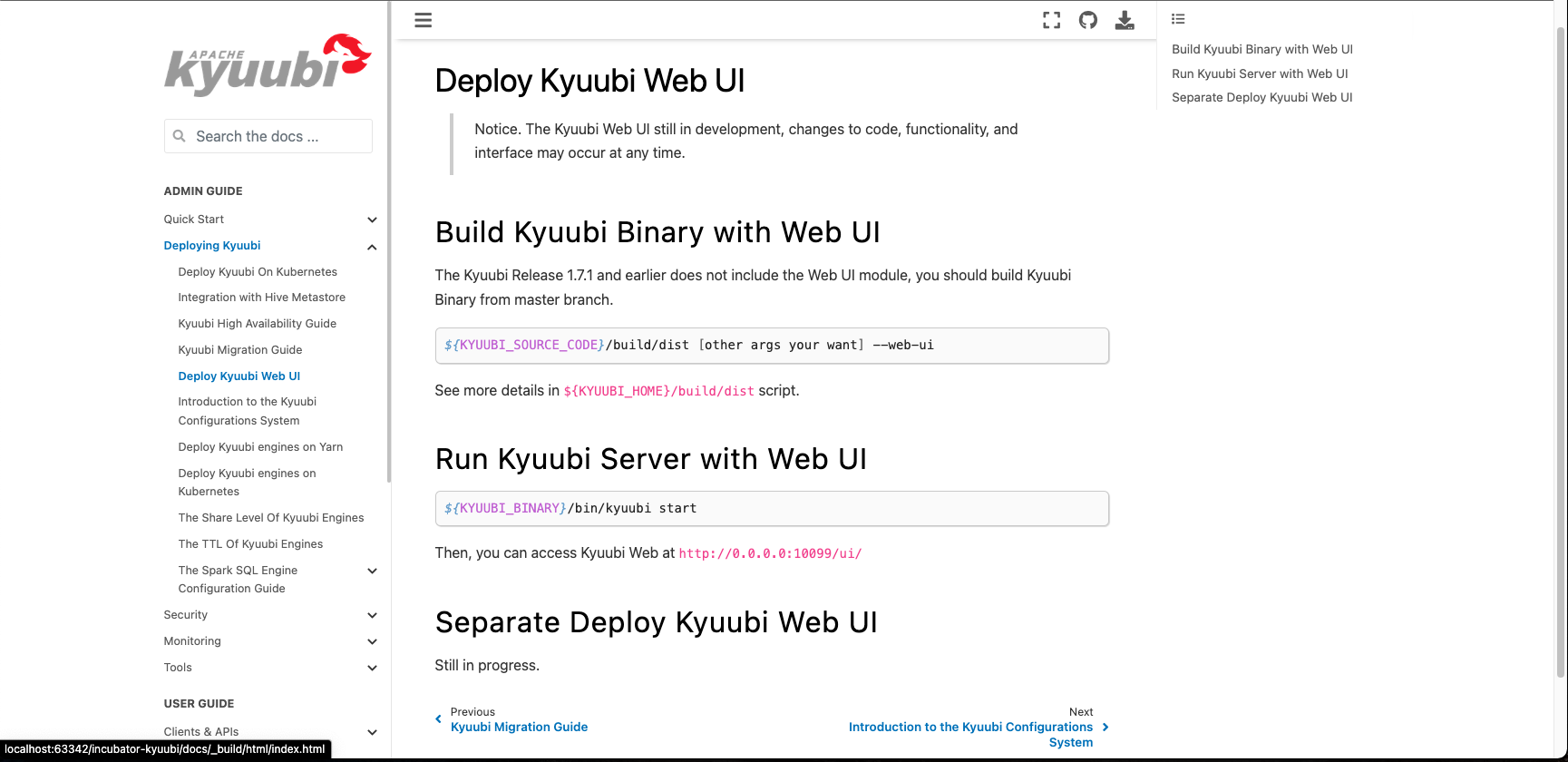Click Separate Deploy Kyuubi Web UI heading
Viewport: 1568px width, 762px height.
point(657,622)
